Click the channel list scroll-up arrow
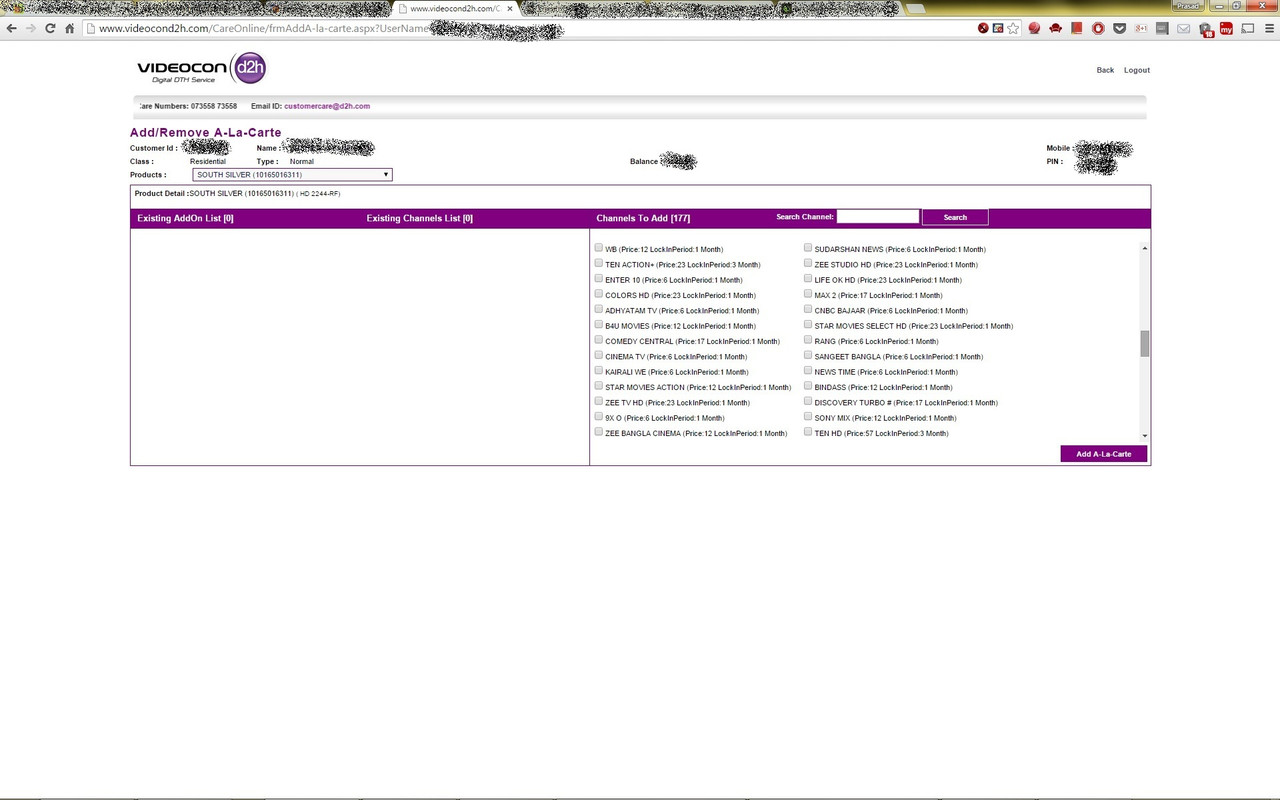Screen dimensions: 1280x800 [x=1145, y=247]
